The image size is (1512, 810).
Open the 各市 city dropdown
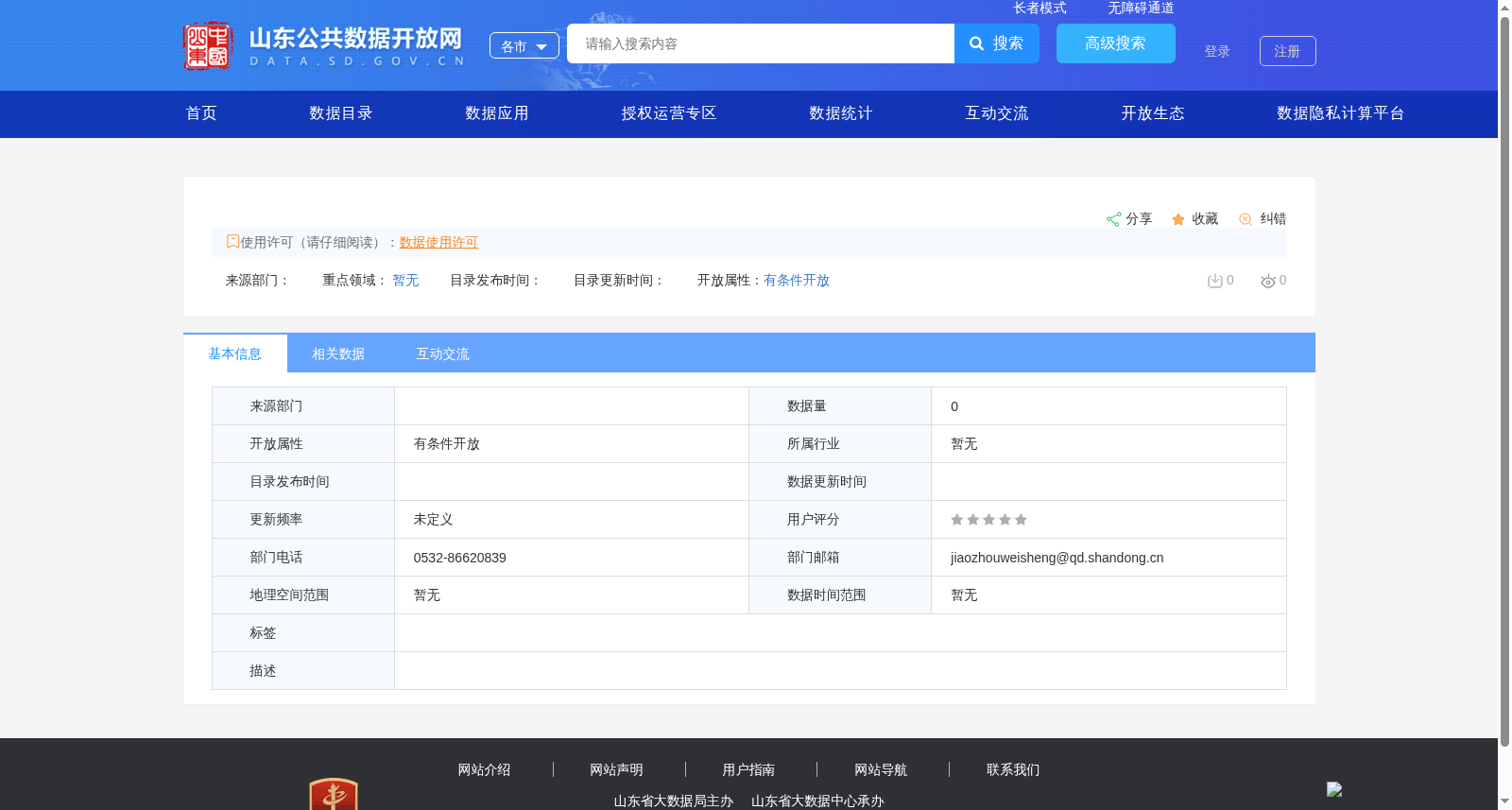524,45
